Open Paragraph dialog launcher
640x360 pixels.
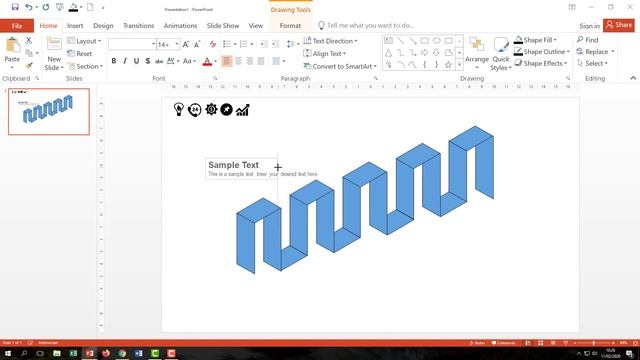coord(376,78)
